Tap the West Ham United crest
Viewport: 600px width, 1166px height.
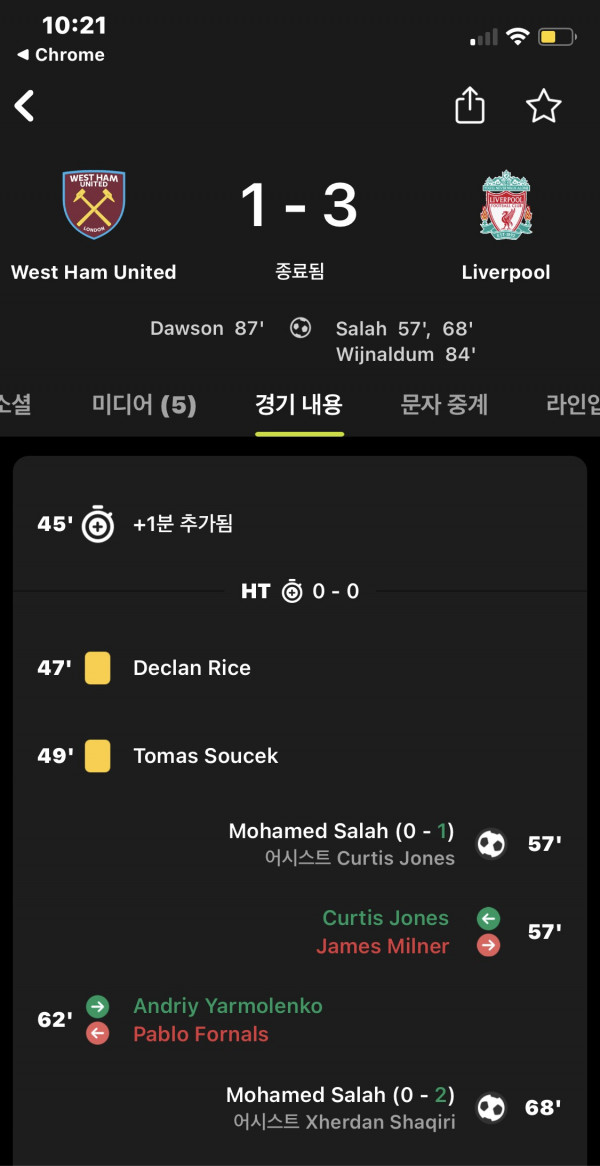94,204
